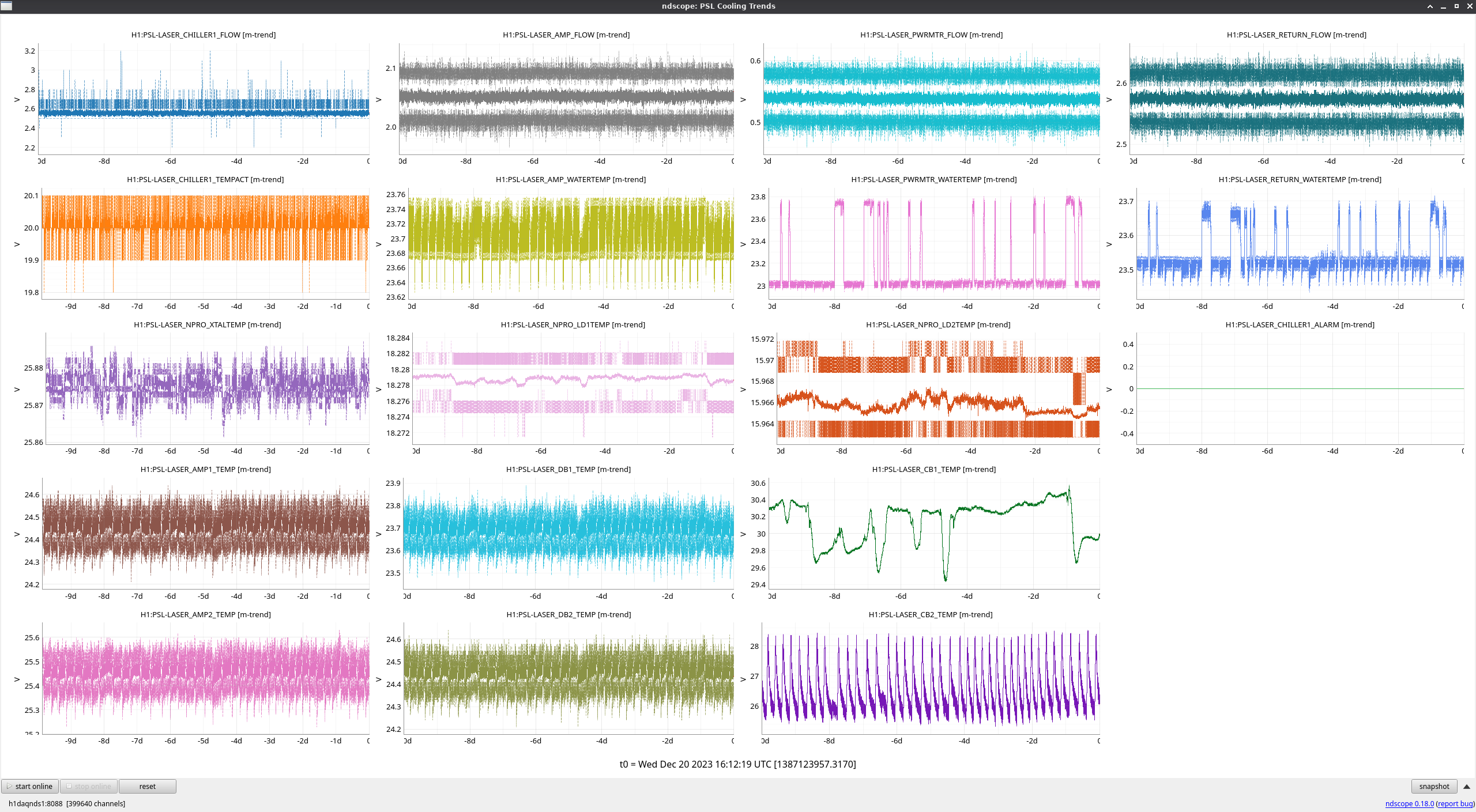Click the PWRMTR_WATERTEMP pink spike plot
Viewport: 1476px width, 812px height.
[934, 243]
